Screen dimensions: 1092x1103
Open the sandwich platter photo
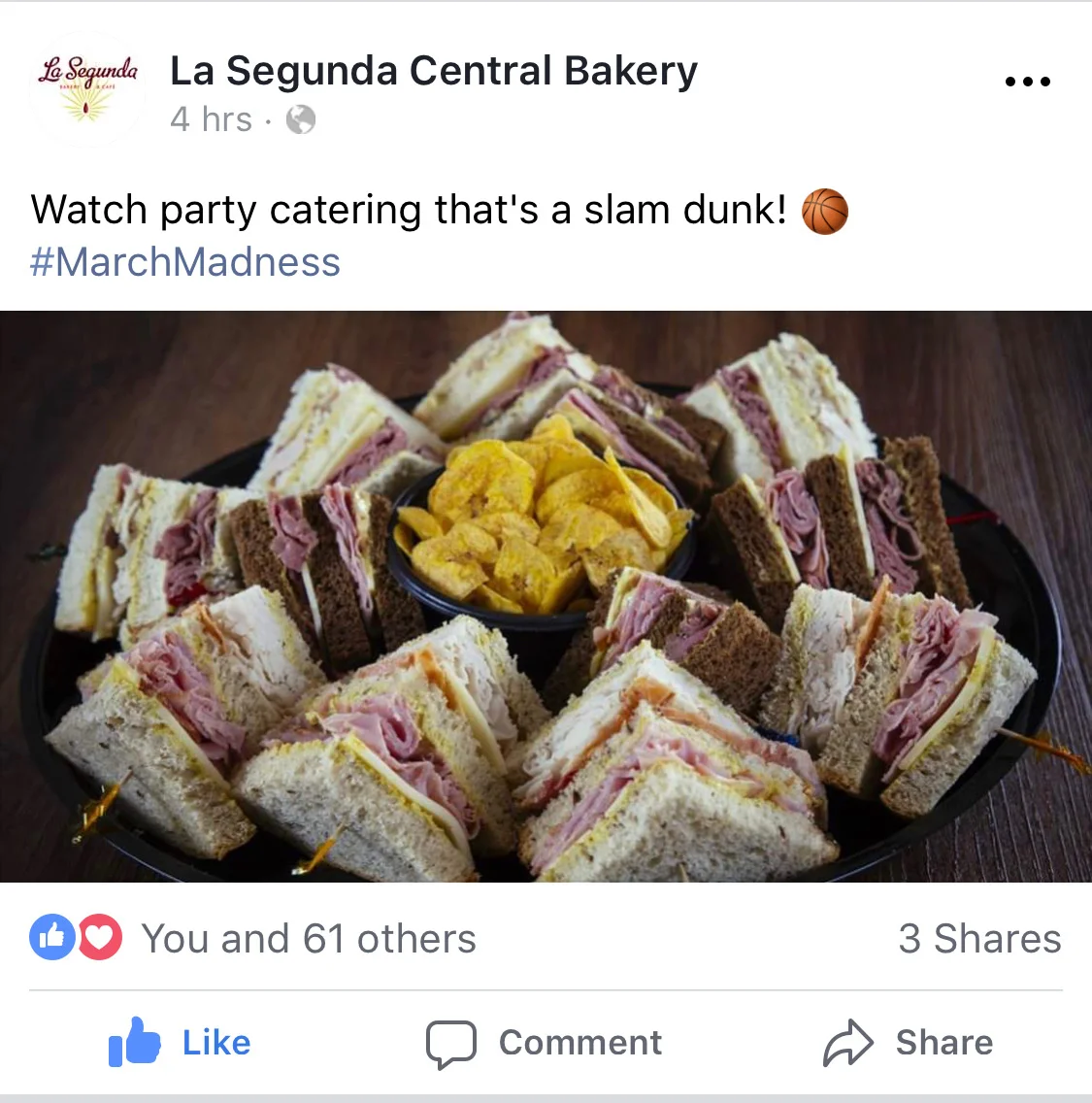pyautogui.click(x=546, y=596)
